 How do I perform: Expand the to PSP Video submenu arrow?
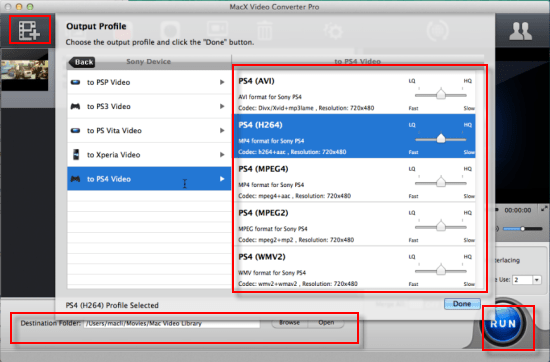pyautogui.click(x=222, y=82)
